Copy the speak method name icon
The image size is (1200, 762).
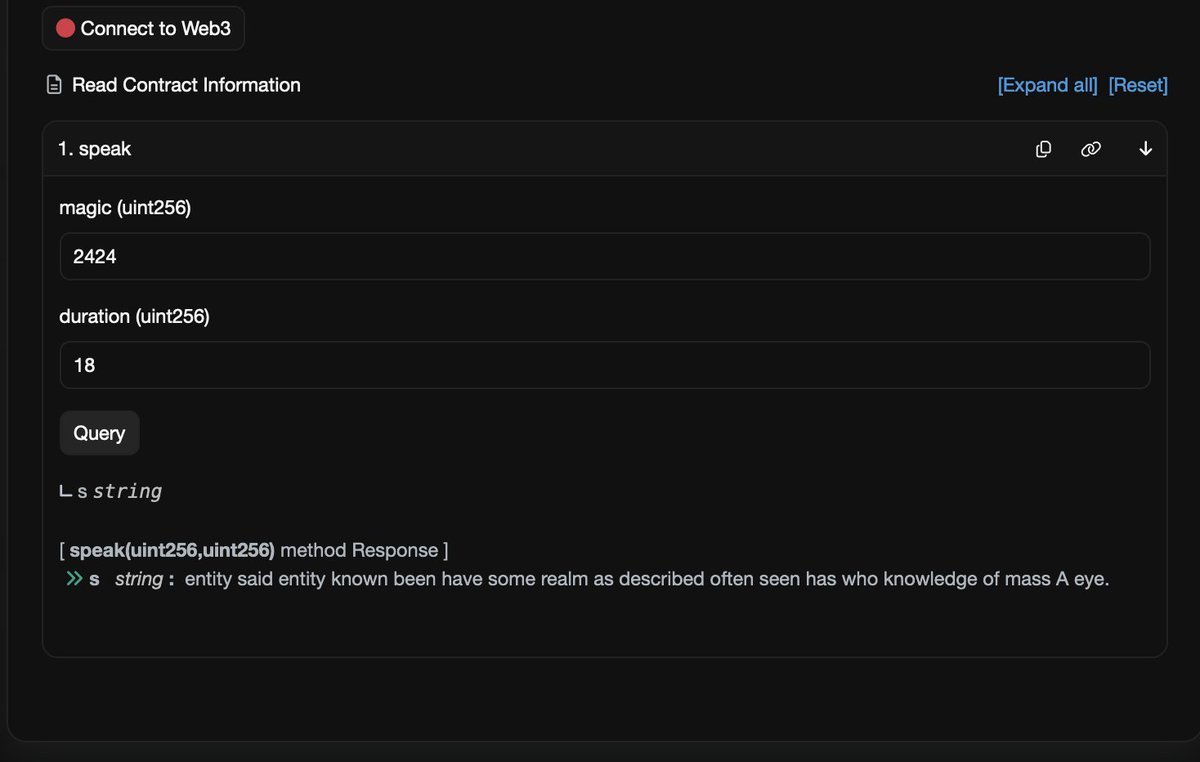[x=1043, y=149]
